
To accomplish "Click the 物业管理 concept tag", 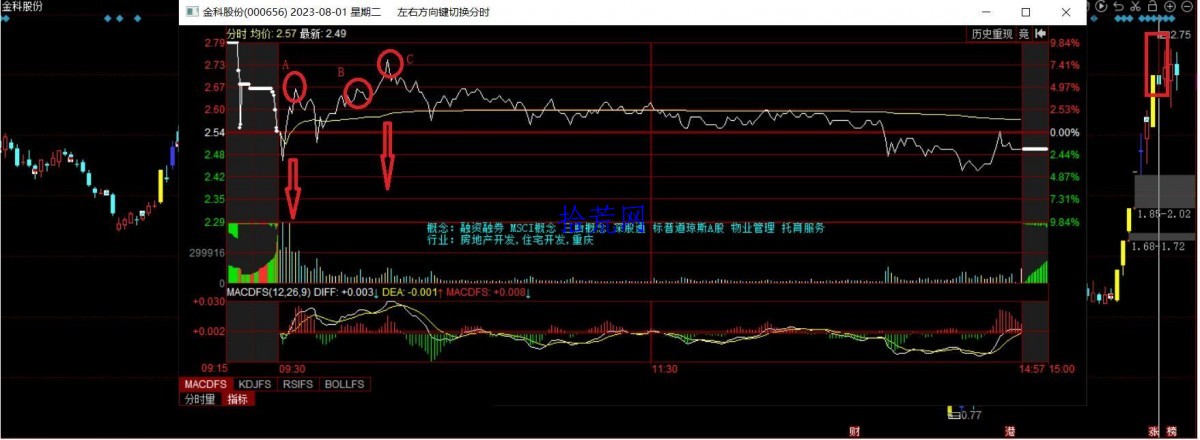I will click(x=753, y=228).
